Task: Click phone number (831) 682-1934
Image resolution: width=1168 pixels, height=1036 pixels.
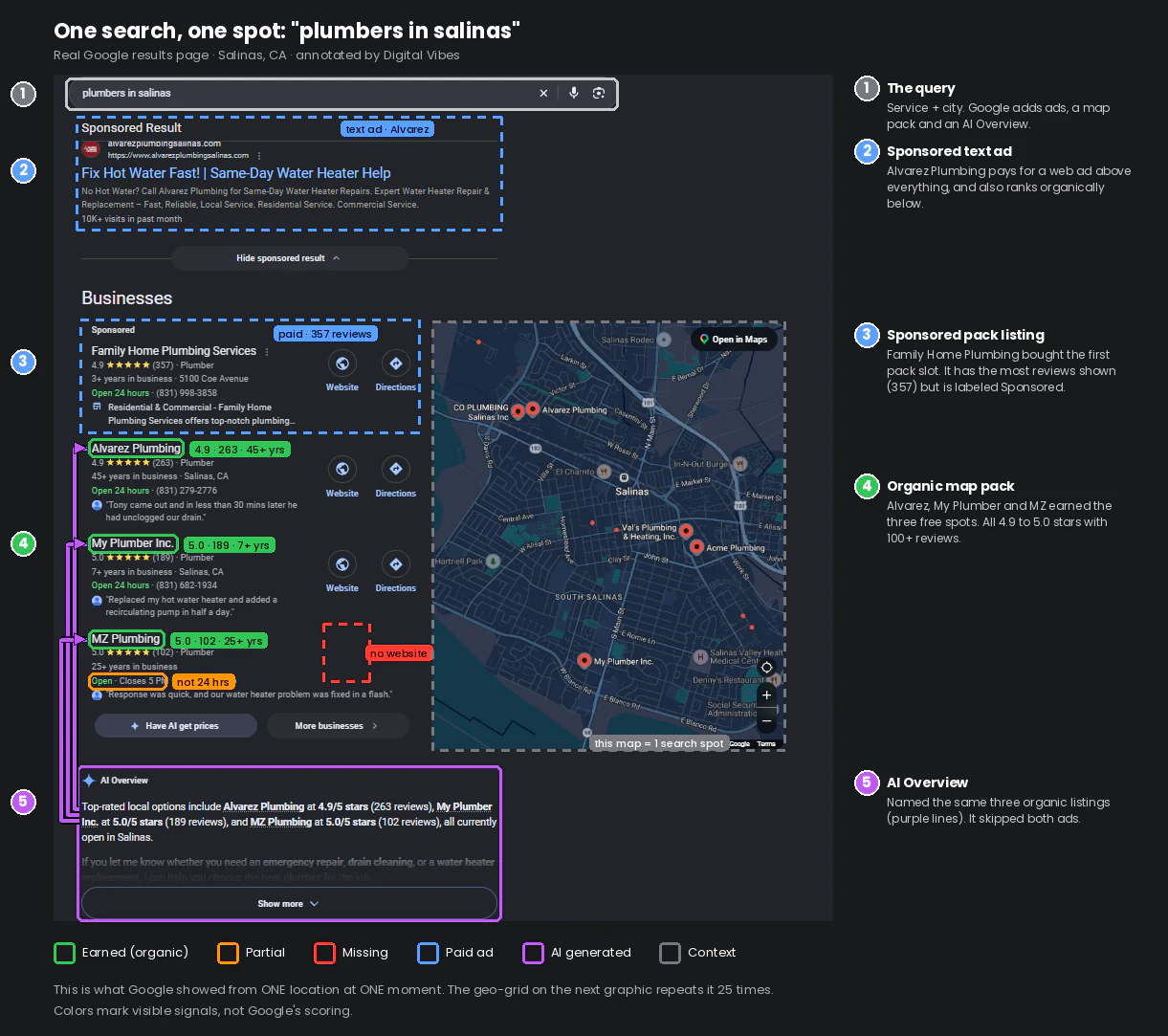Action: [185, 585]
